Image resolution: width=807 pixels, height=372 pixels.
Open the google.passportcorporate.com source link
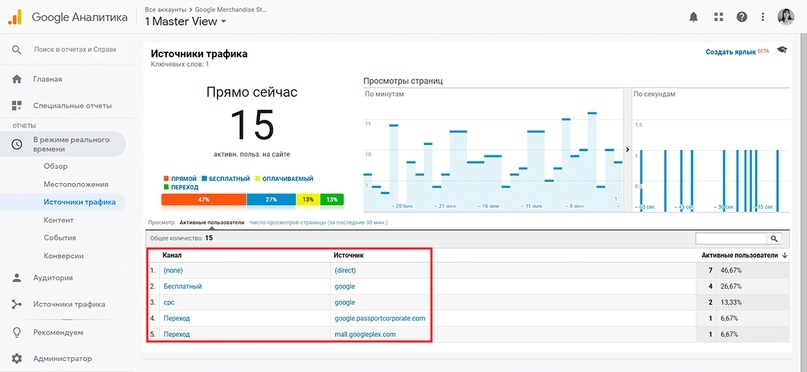[380, 318]
